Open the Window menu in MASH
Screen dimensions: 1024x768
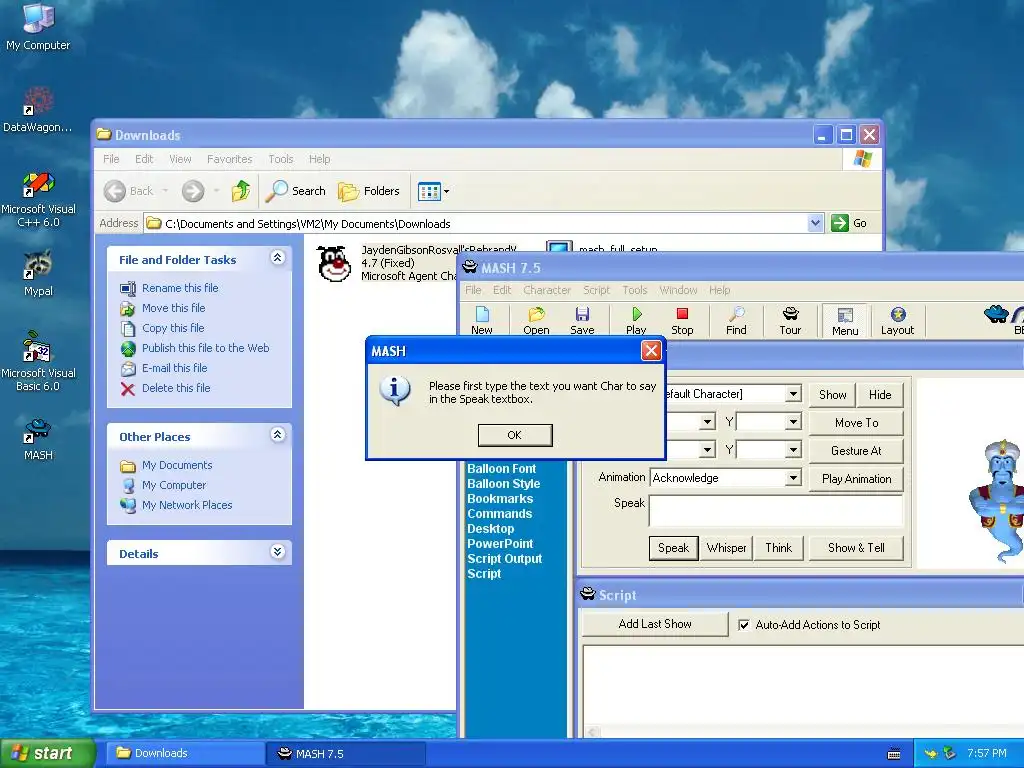(x=678, y=290)
